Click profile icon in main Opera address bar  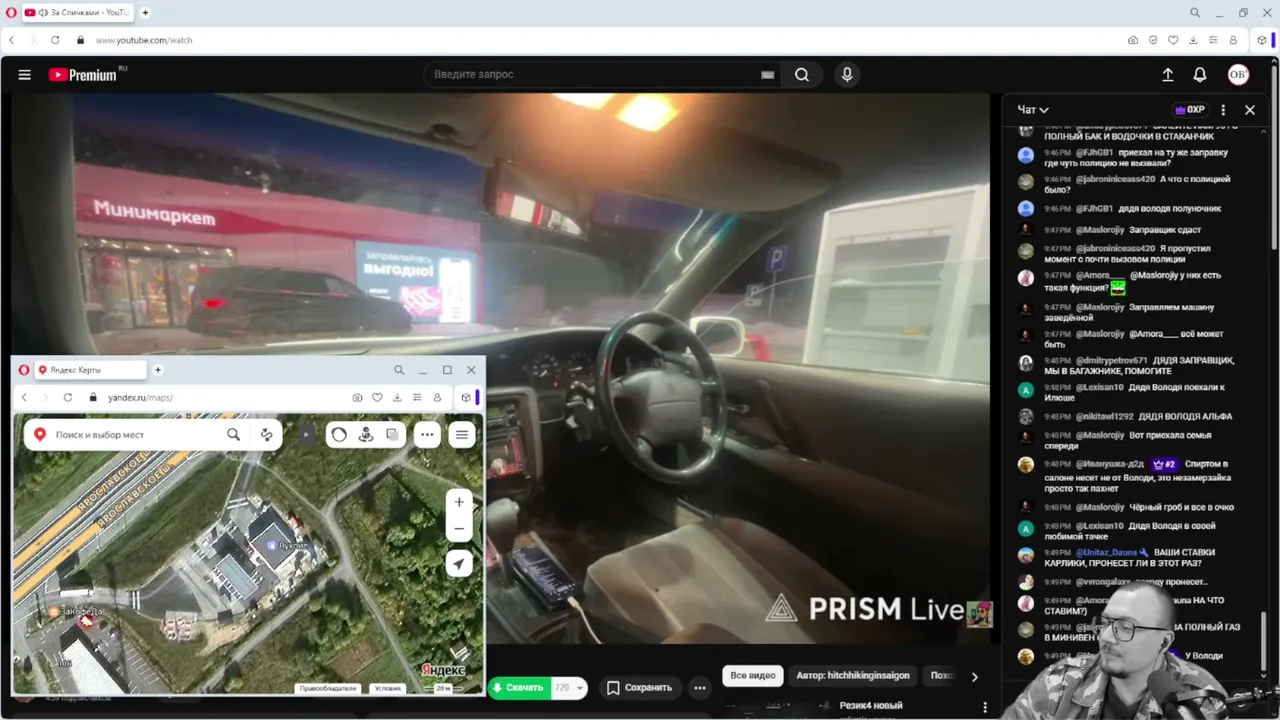pyautogui.click(x=1233, y=40)
